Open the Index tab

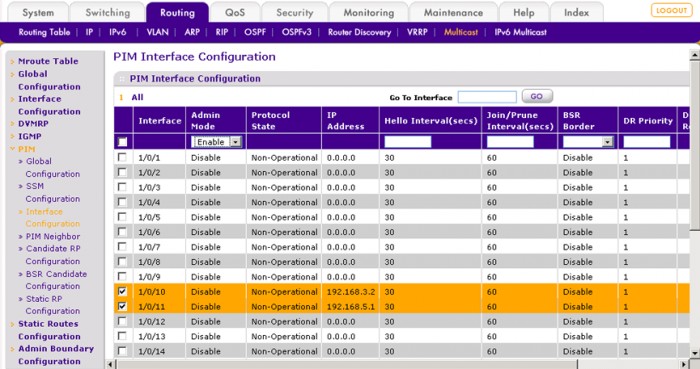(x=576, y=12)
